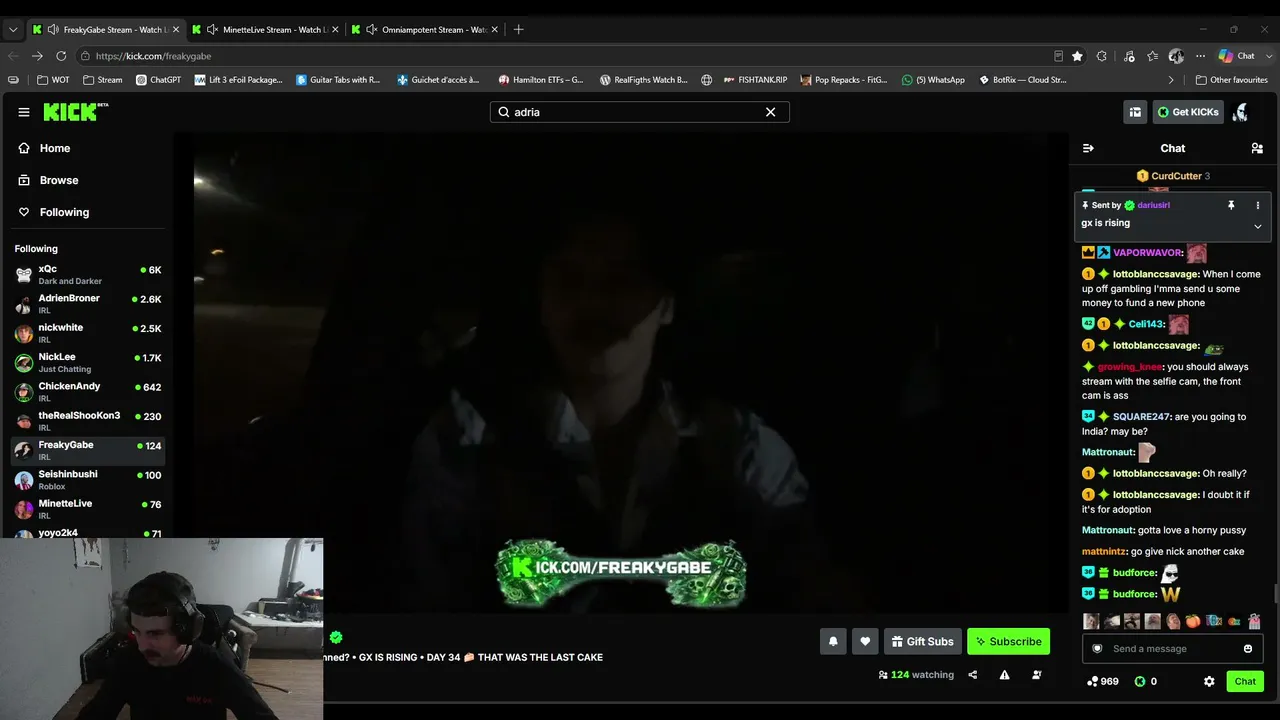Screen dimensions: 1280x720
Task: Open VAPORWAVOR's profile in chat
Action: click(x=1148, y=253)
